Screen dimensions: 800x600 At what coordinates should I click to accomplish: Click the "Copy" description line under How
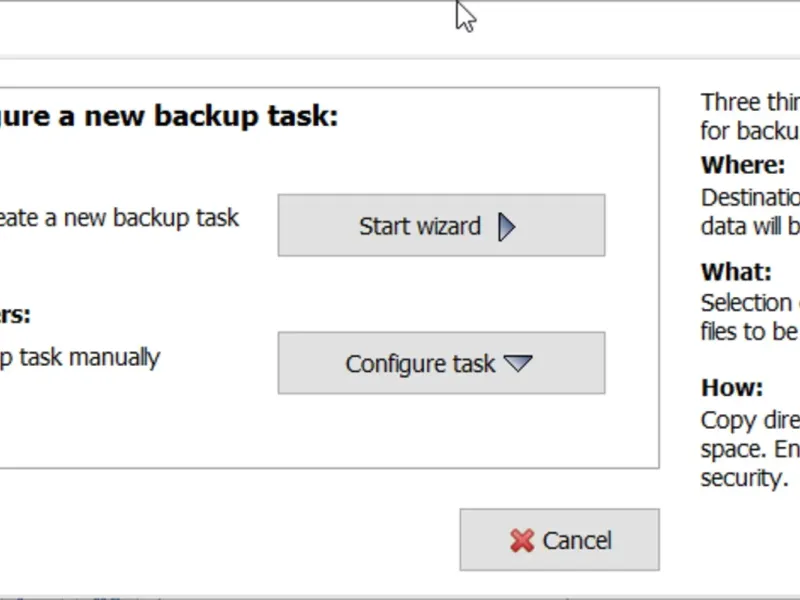tap(748, 420)
